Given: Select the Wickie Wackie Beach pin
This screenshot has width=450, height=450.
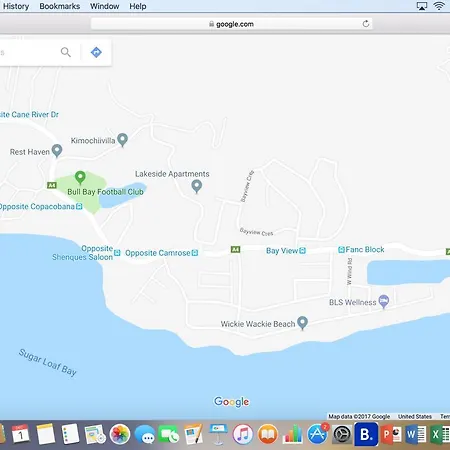Looking at the screenshot, I should (302, 323).
